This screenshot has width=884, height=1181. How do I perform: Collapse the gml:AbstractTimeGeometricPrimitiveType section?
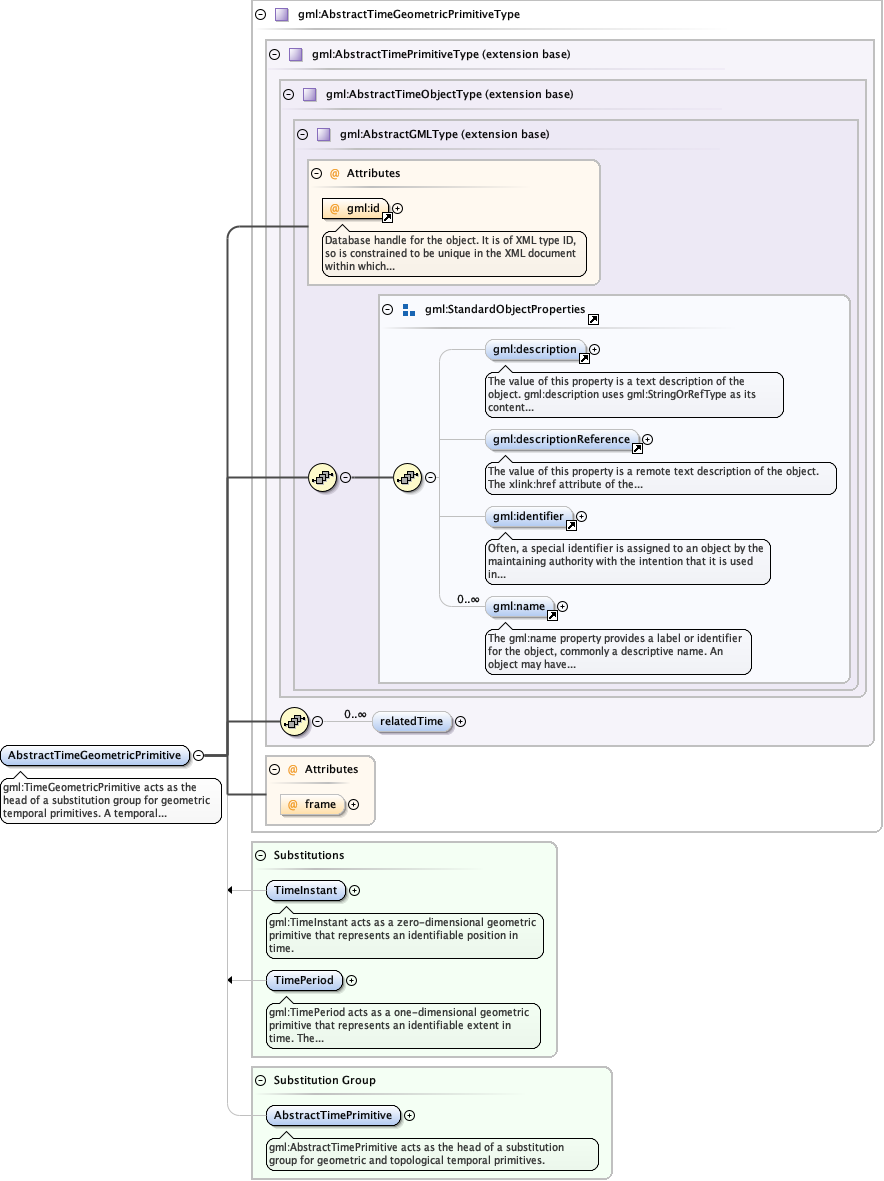(262, 15)
